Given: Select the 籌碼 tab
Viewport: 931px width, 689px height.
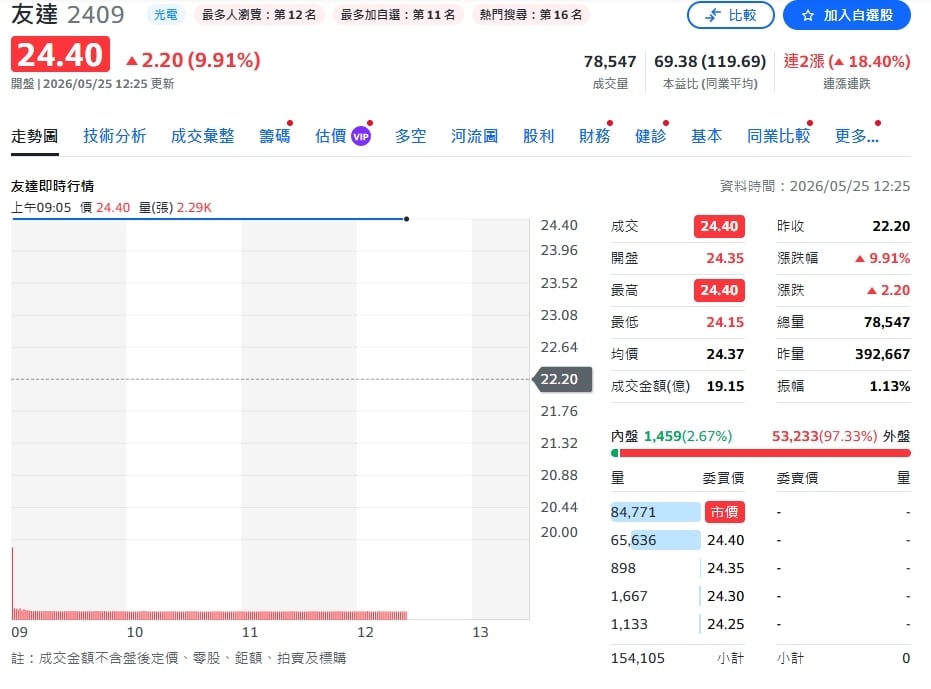Looking at the screenshot, I should (x=274, y=136).
